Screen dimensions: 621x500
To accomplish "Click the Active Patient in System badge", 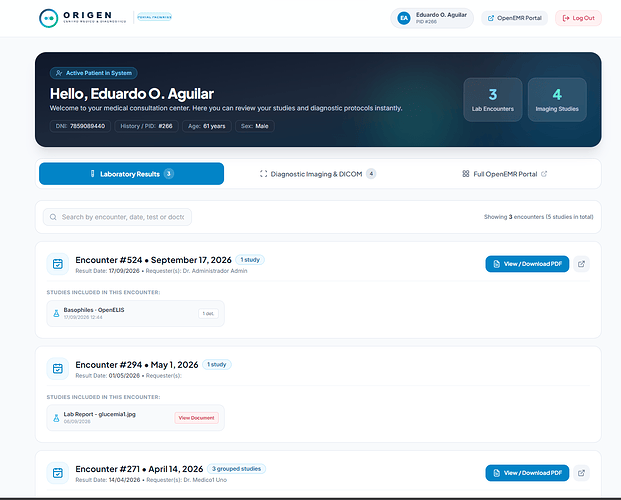I will [94, 73].
